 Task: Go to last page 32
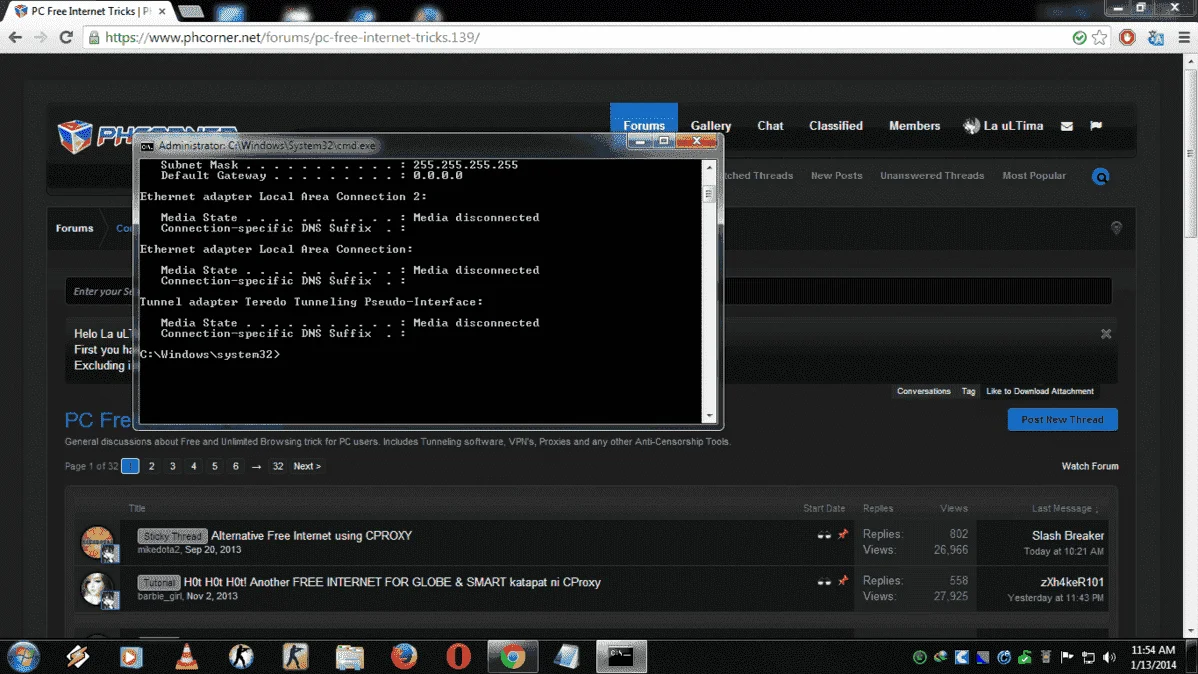pos(277,466)
